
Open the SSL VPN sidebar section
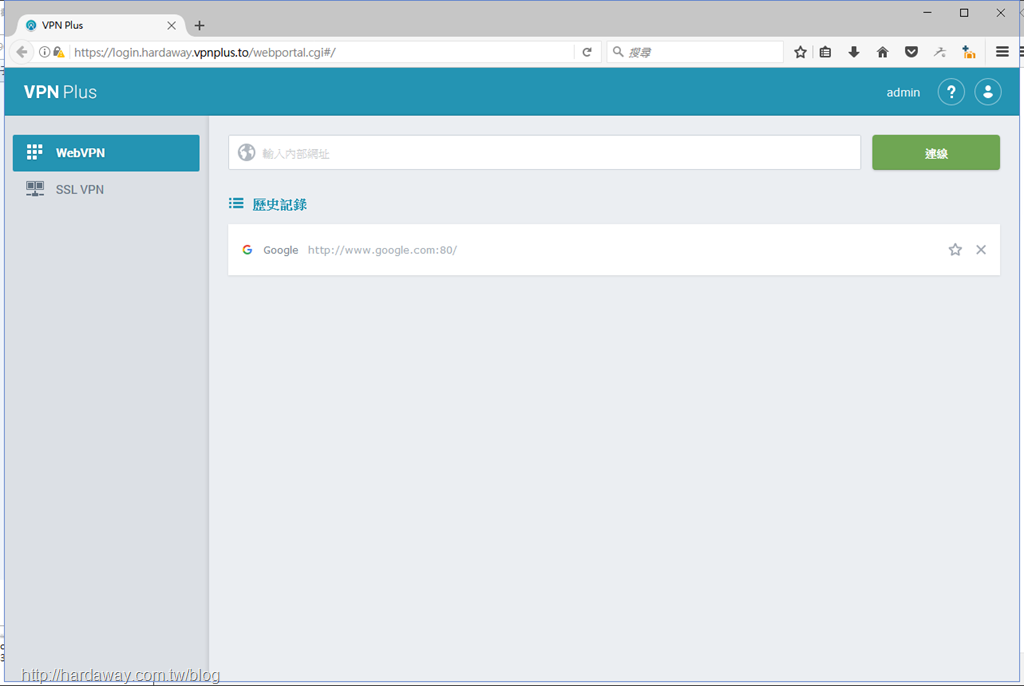(106, 189)
